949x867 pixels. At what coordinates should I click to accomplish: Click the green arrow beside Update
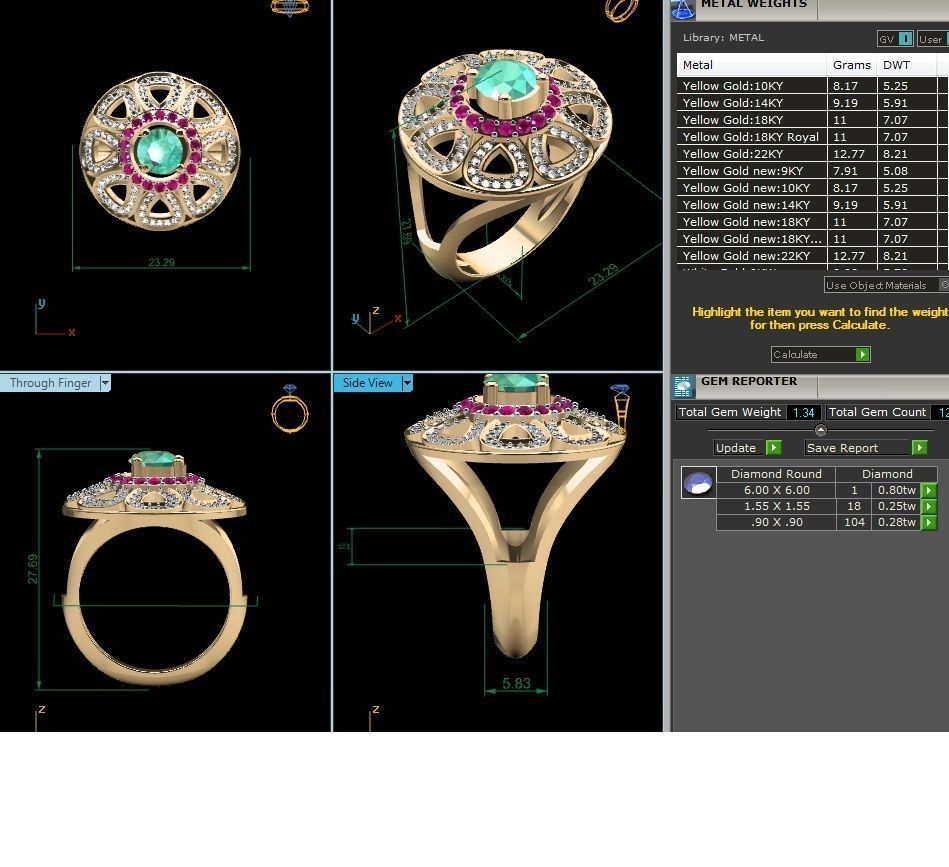point(773,448)
